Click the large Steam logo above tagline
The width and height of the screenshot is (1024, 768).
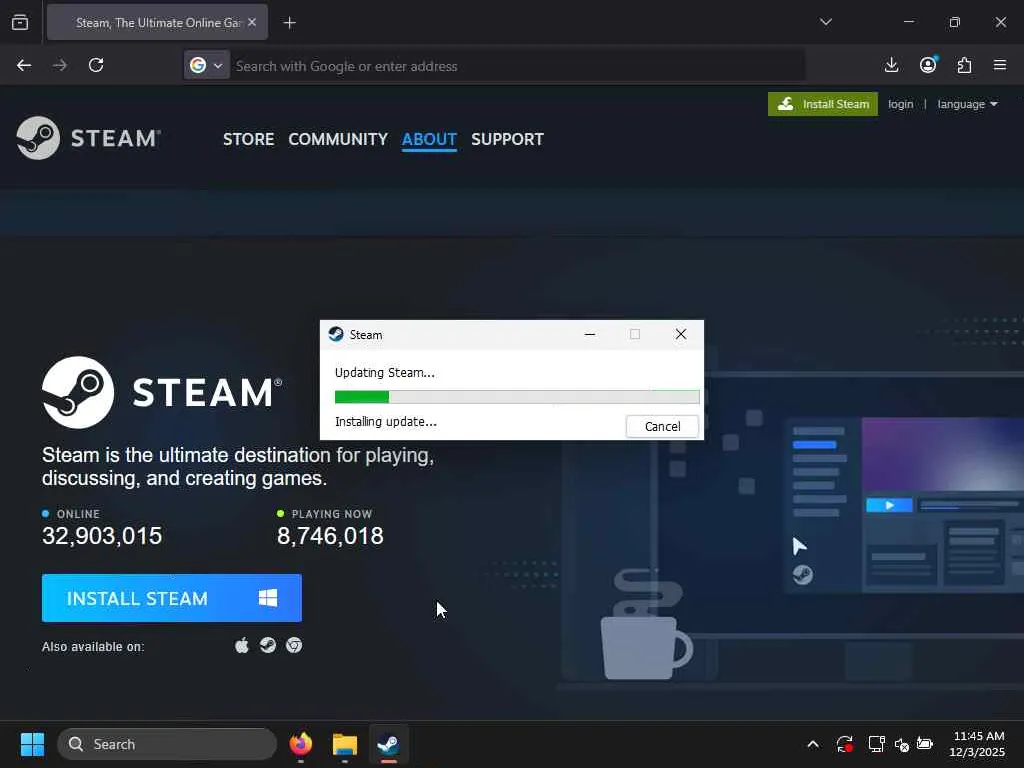pyautogui.click(x=162, y=392)
